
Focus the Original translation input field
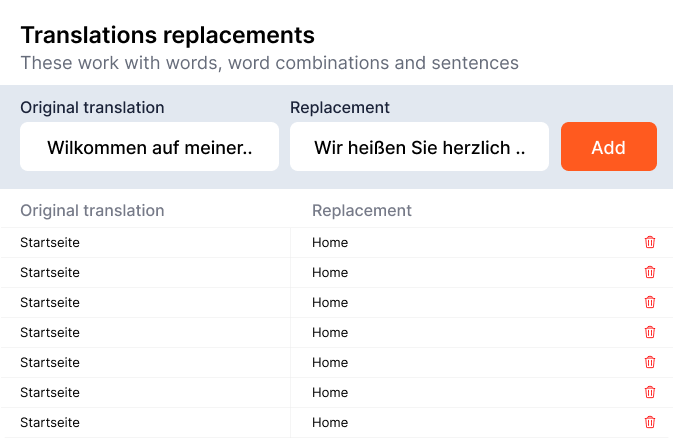tap(149, 147)
